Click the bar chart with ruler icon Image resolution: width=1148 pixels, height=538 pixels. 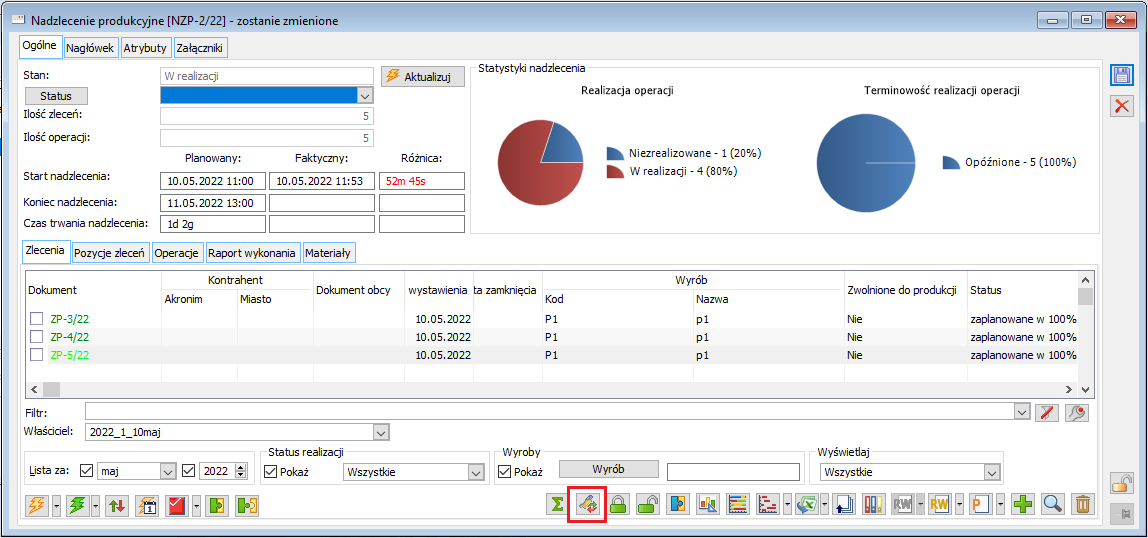[x=710, y=504]
